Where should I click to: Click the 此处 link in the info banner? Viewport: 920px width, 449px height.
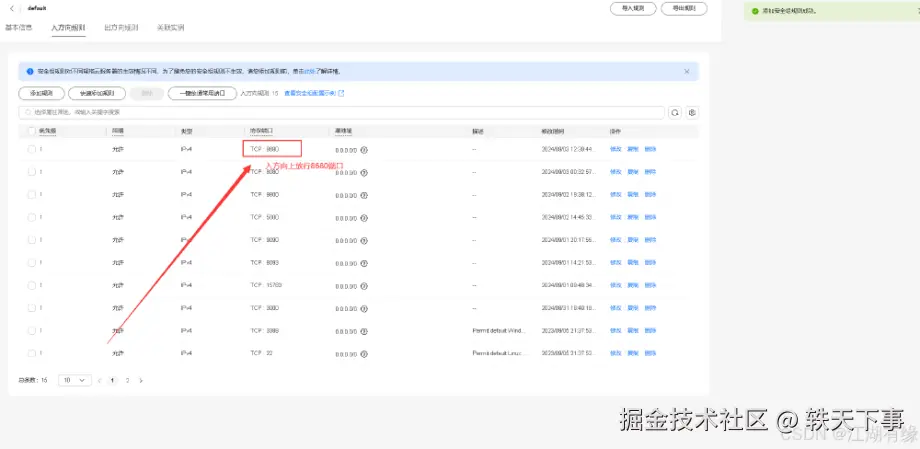click(309, 72)
